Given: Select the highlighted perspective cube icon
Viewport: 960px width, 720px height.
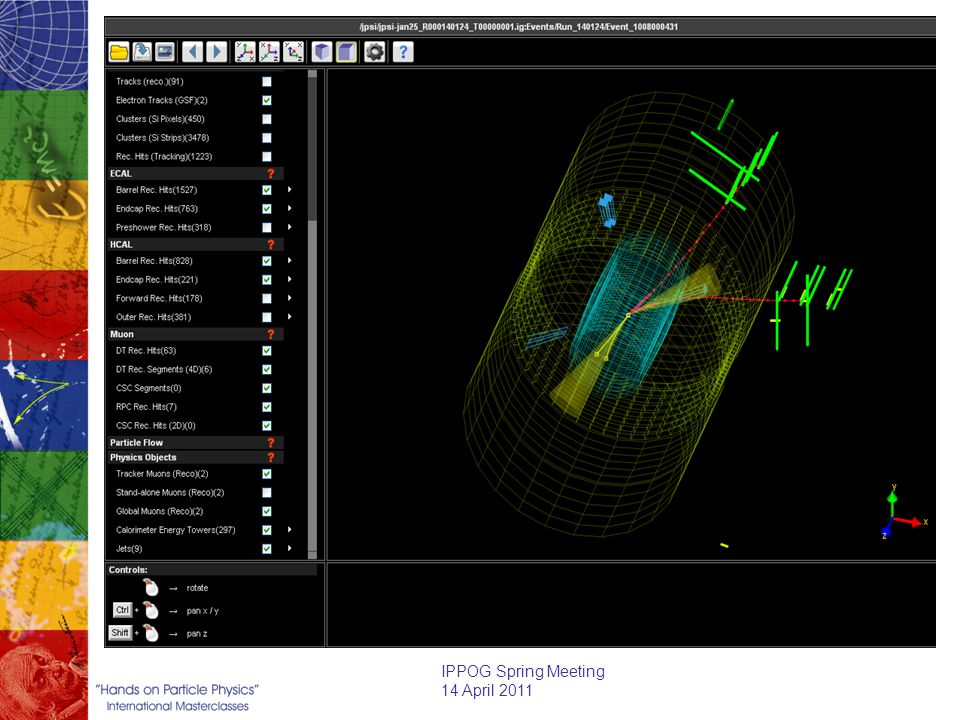Looking at the screenshot, I should coord(346,52).
